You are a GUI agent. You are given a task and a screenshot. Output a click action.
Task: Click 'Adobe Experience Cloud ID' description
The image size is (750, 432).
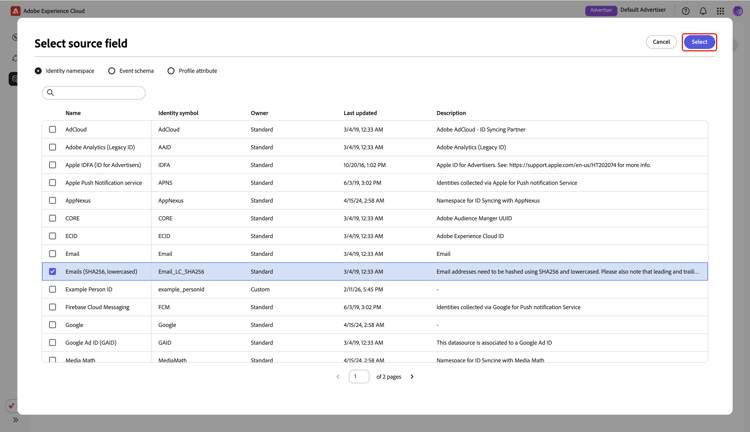pyautogui.click(x=470, y=236)
